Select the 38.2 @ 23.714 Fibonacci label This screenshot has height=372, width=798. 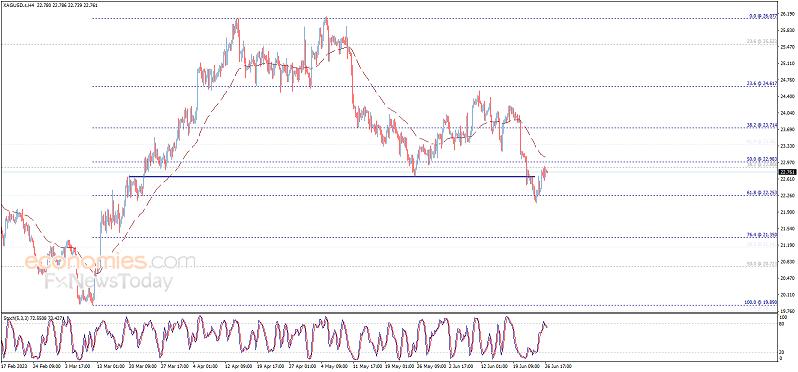tap(762, 125)
